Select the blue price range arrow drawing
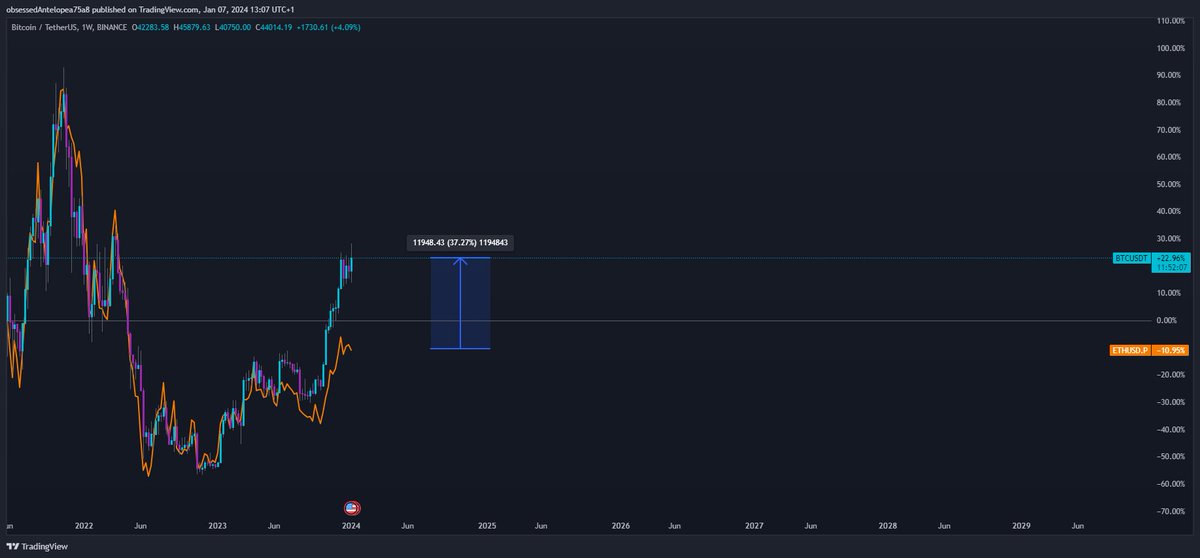The height and width of the screenshot is (558, 1200). pos(460,303)
